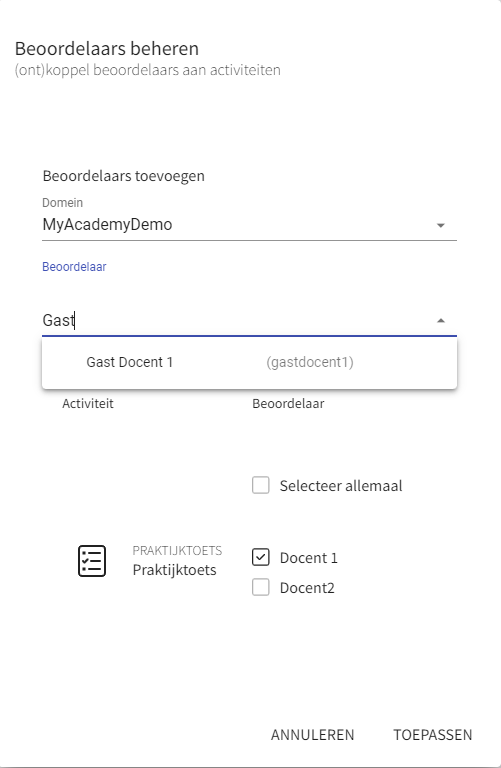The width and height of the screenshot is (501, 768).
Task: Click the blue Beoordelaar field label
Action: click(74, 267)
